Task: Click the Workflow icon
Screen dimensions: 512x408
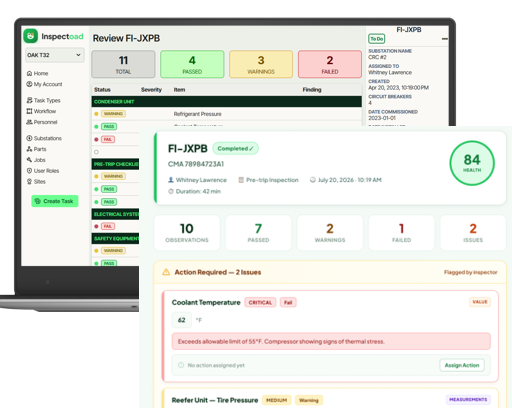Action: click(29, 111)
